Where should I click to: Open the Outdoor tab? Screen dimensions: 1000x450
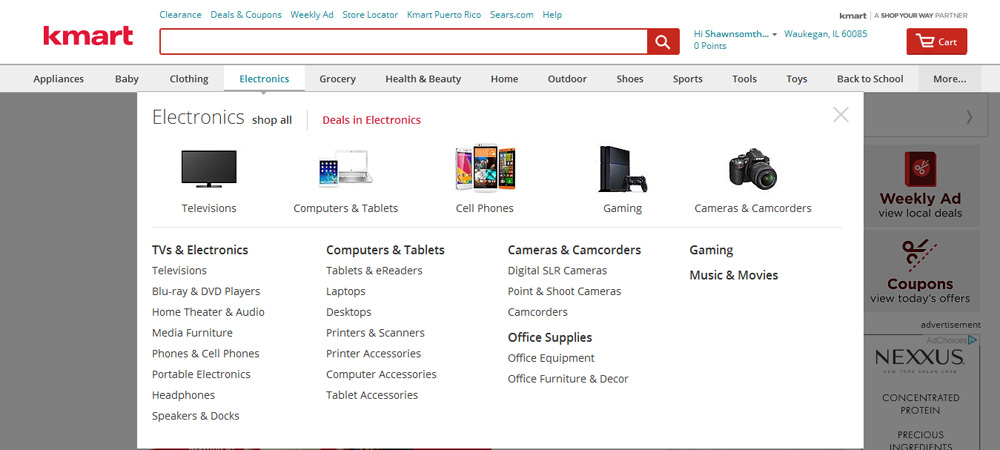[567, 79]
